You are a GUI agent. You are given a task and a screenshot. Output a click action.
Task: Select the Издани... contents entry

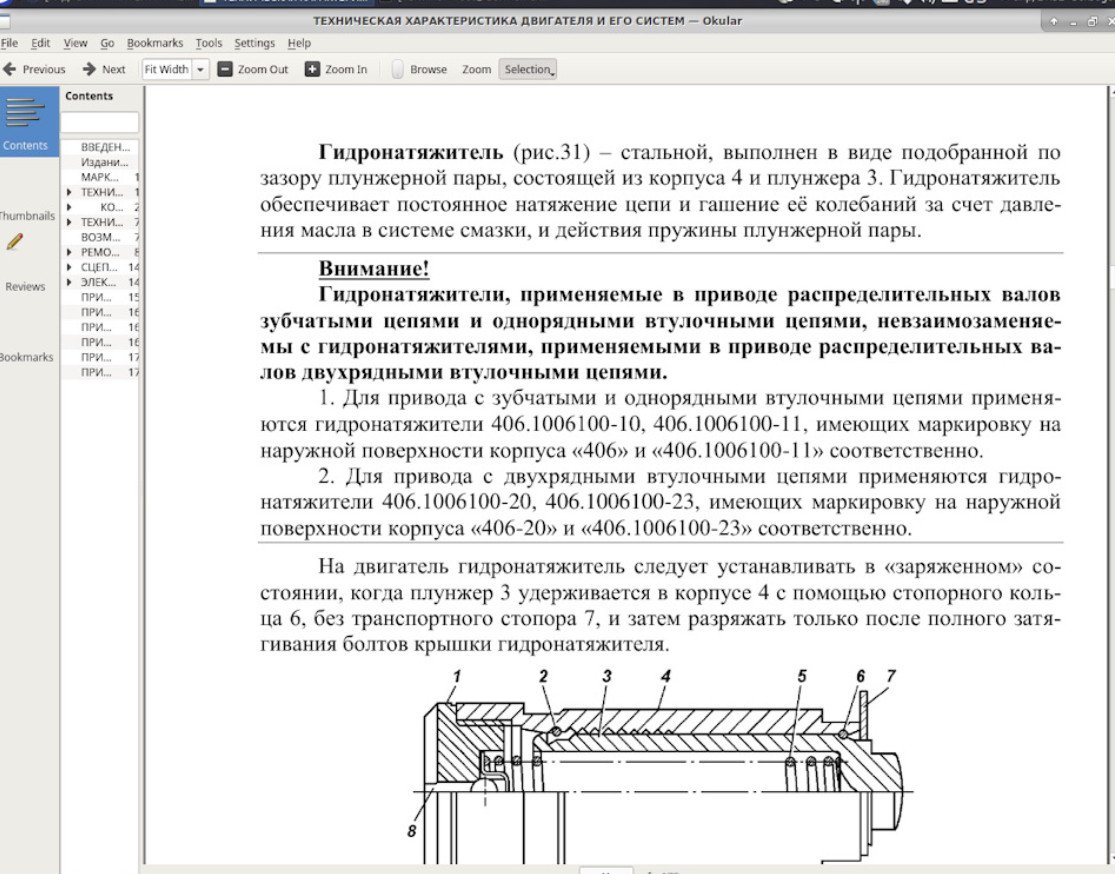(105, 162)
